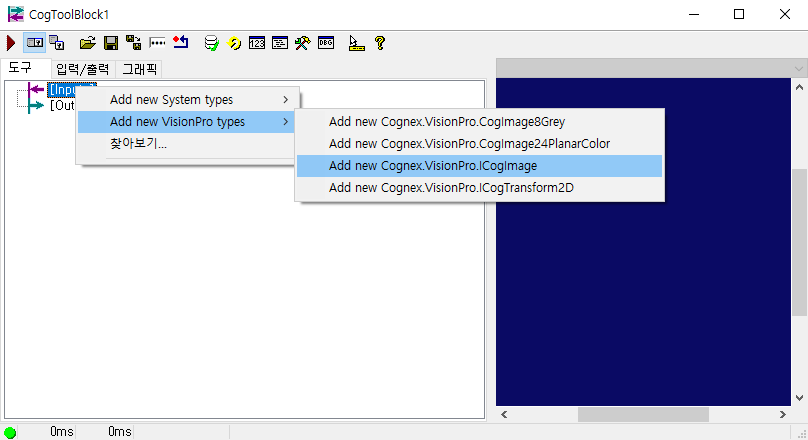Click the horizontal scrollbar thumb
Viewport: 808px width, 440px height.
[643, 414]
